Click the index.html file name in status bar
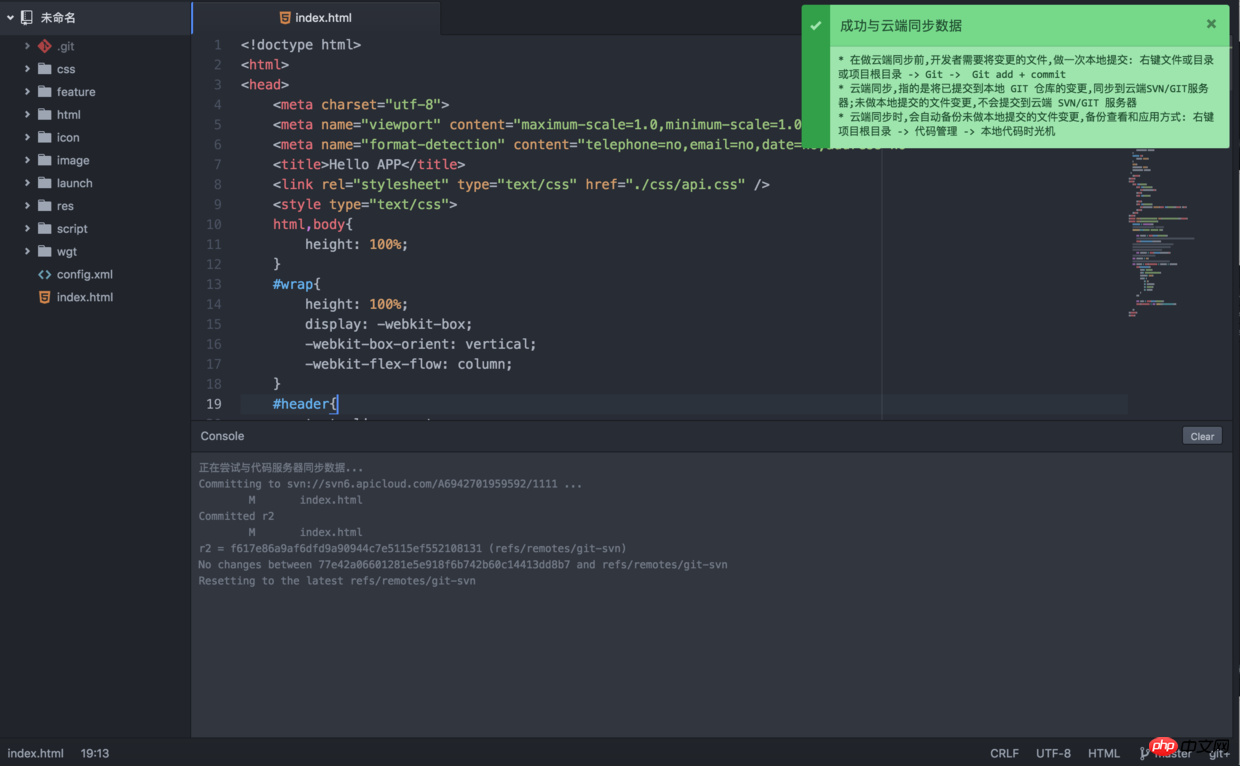 (x=36, y=753)
